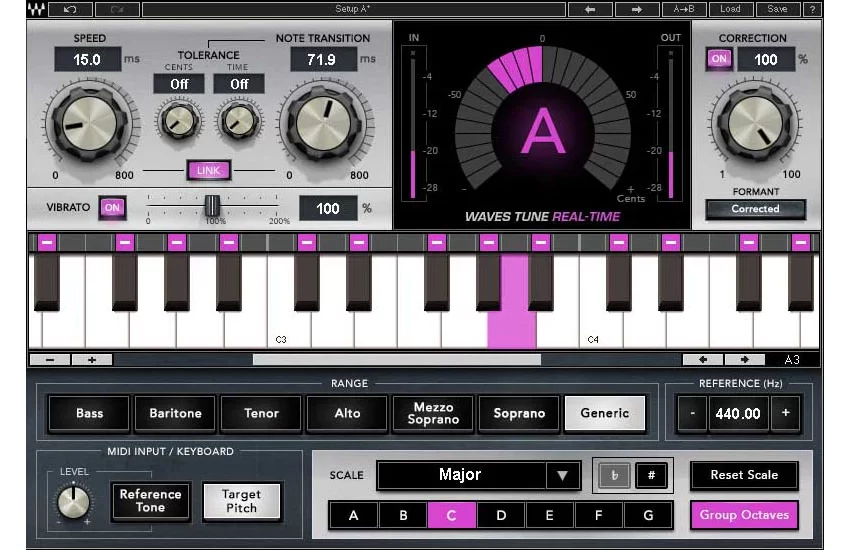Viewport: 850px width, 550px height.
Task: Click the Speed value field 15.0
Action: coord(87,59)
